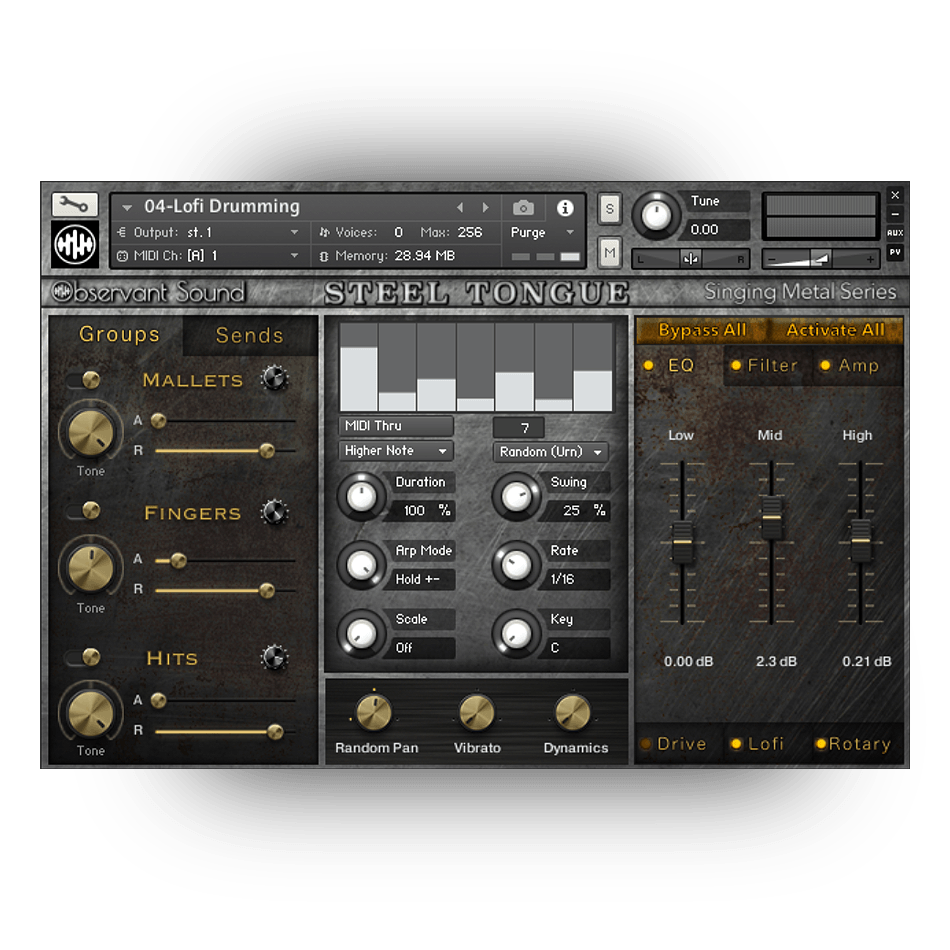950x950 pixels.
Task: Toggle the EQ effect LED
Action: click(649, 365)
